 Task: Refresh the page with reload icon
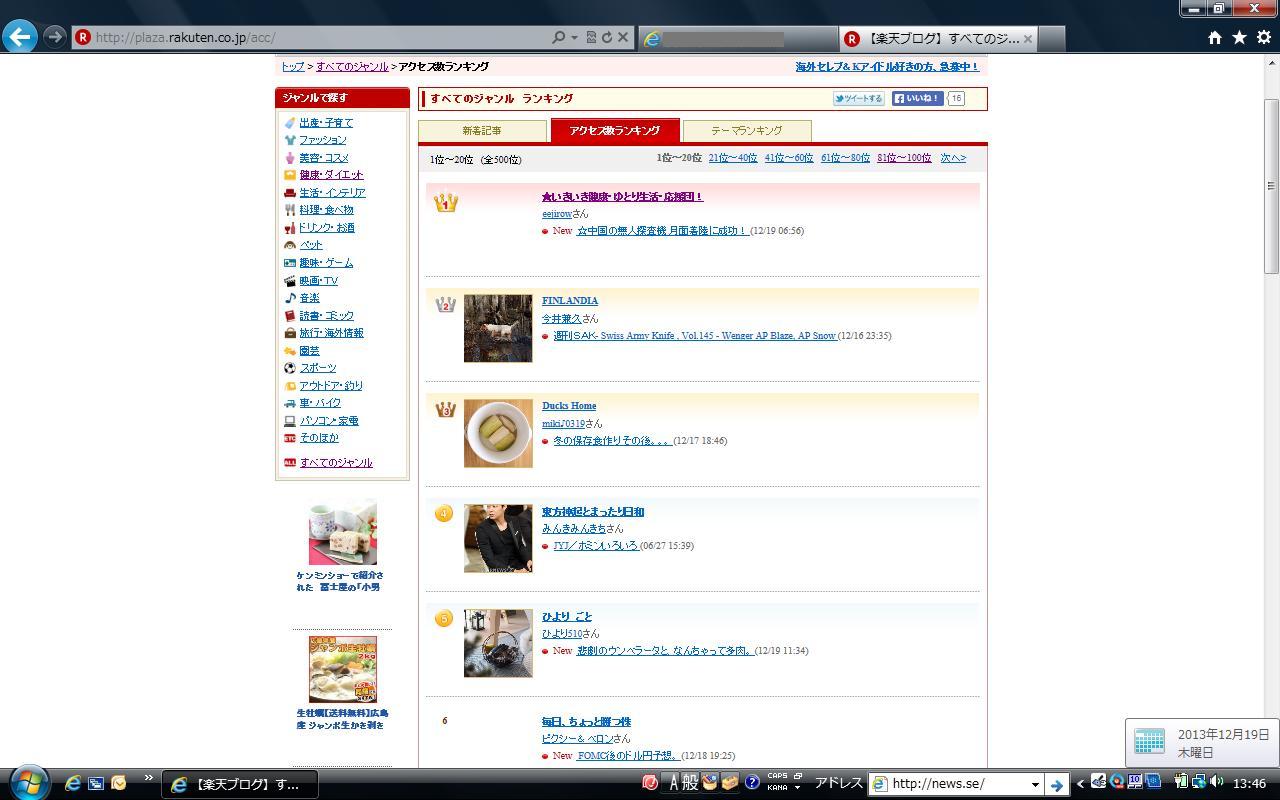point(607,37)
